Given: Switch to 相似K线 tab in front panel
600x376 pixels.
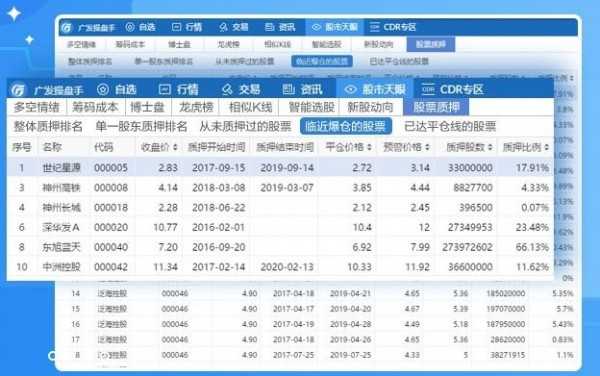Looking at the screenshot, I should click(250, 107).
